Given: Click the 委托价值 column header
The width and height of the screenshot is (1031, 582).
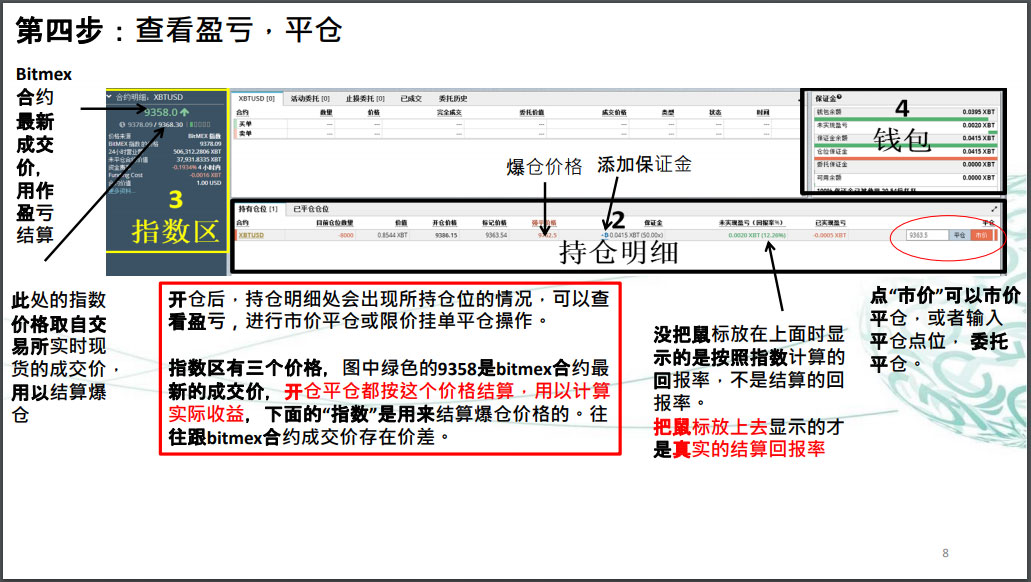Looking at the screenshot, I should (x=531, y=112).
